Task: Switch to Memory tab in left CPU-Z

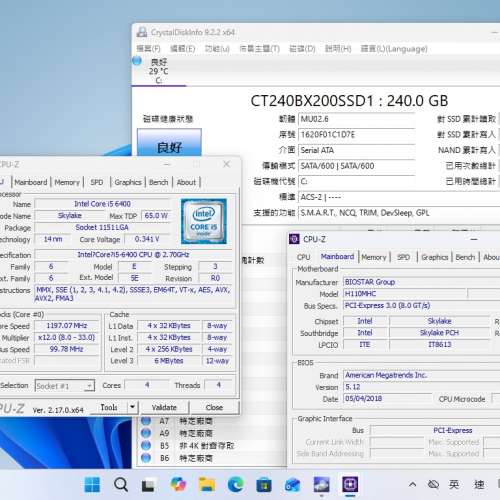Action: pos(67,182)
